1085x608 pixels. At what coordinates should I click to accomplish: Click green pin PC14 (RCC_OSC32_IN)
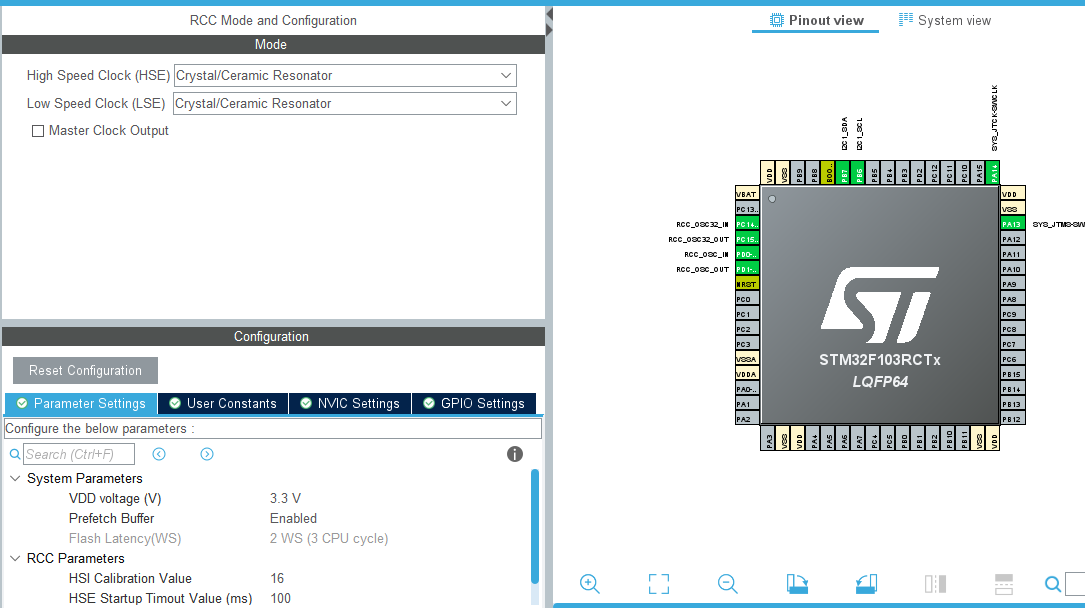coord(747,224)
